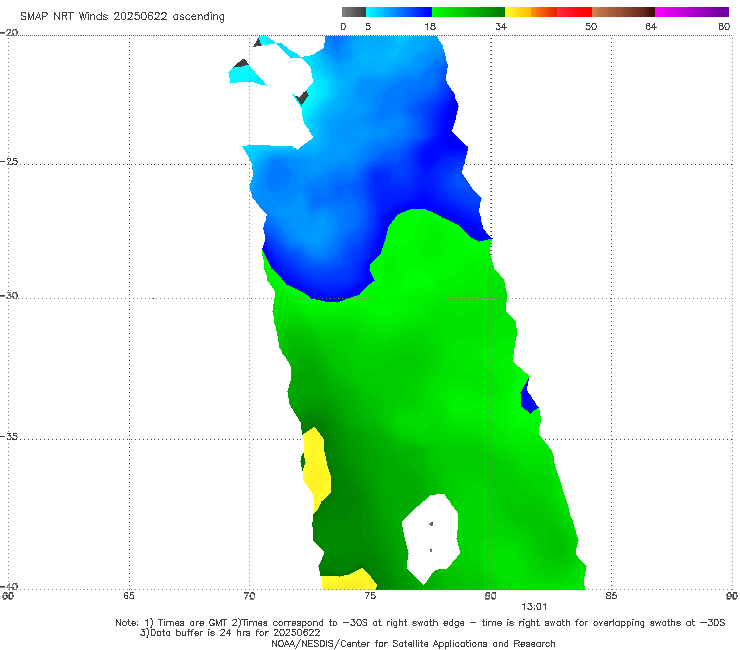740x650 pixels.
Task: Click the brown 50-64 segment of color bar
Action: pyautogui.click(x=623, y=12)
